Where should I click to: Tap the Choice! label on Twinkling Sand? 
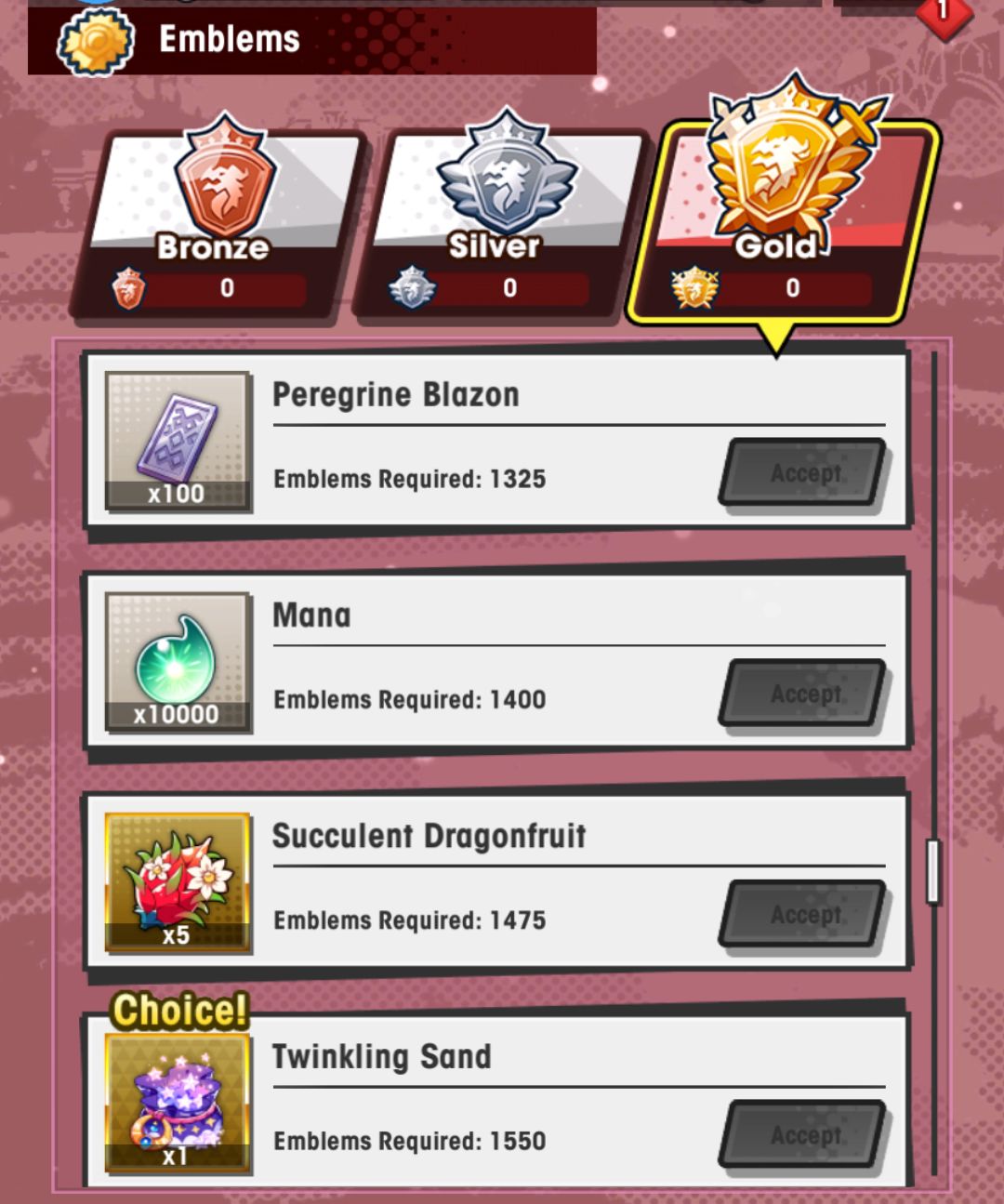coord(179,1011)
